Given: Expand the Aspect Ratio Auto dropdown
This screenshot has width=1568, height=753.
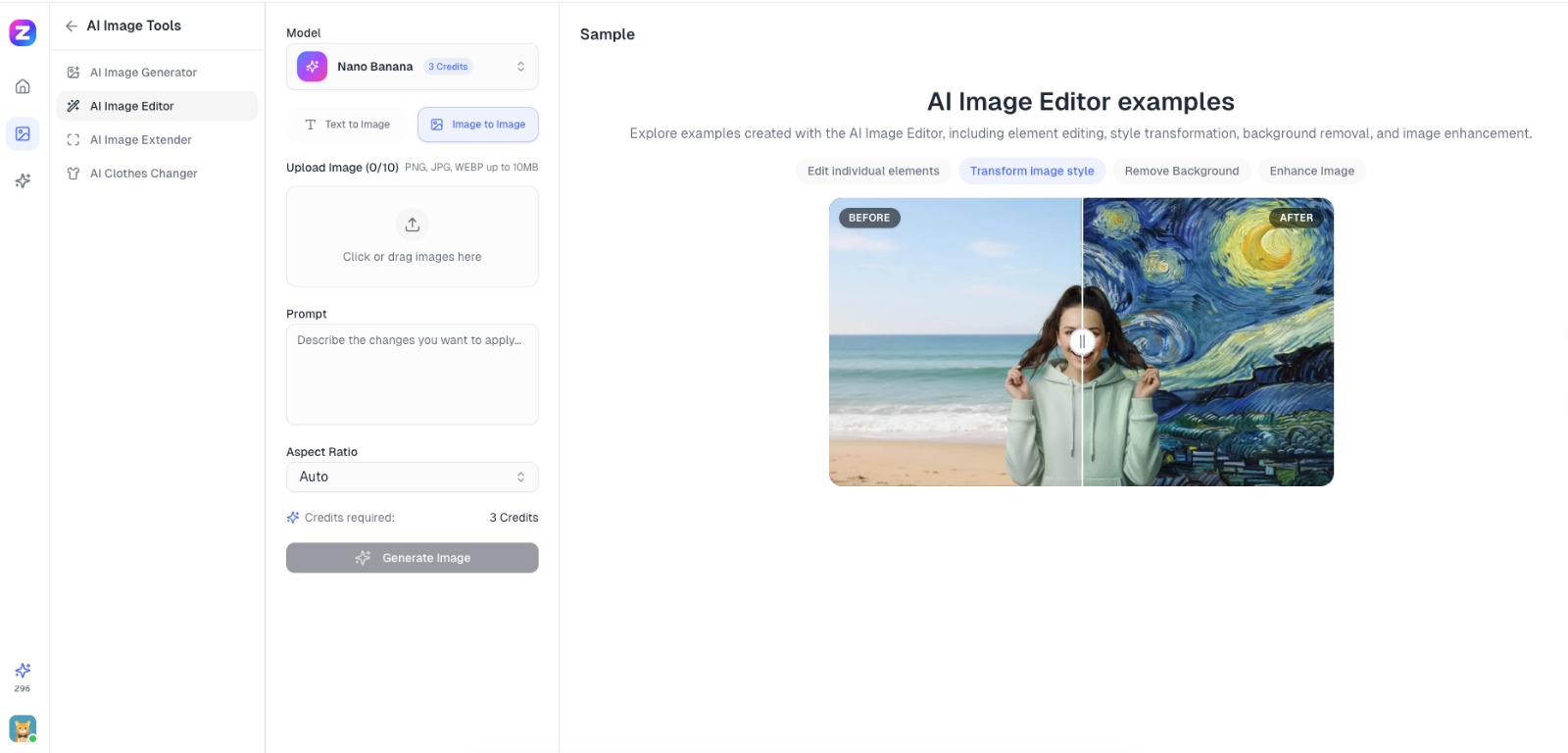Looking at the screenshot, I should coord(413,477).
